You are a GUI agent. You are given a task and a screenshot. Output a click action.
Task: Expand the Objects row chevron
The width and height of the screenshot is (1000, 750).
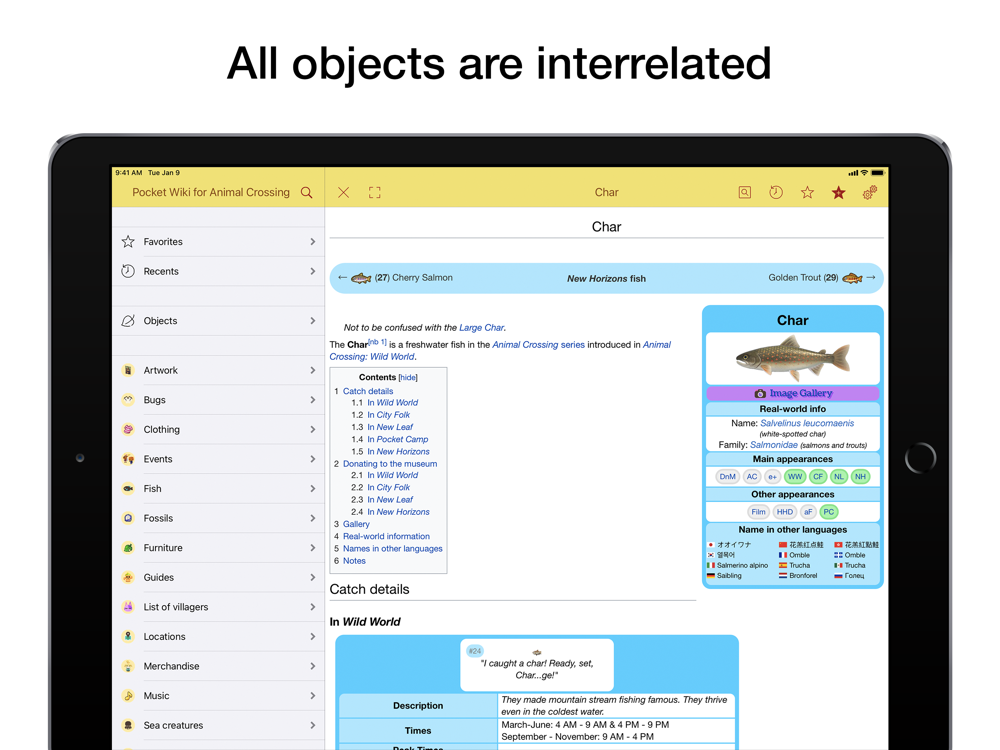[x=312, y=321]
